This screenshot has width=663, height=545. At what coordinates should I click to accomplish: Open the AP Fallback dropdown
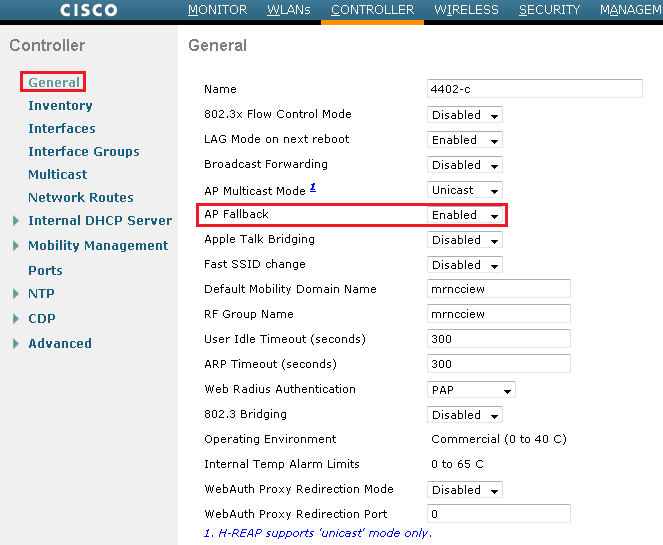tap(465, 215)
